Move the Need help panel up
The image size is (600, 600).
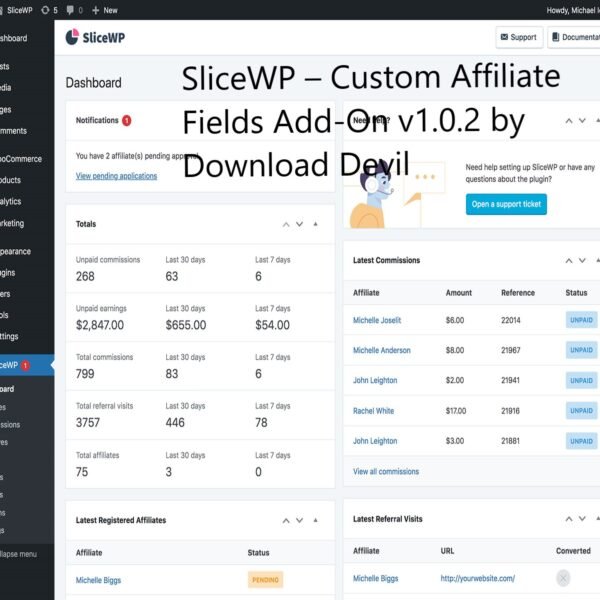pos(569,121)
